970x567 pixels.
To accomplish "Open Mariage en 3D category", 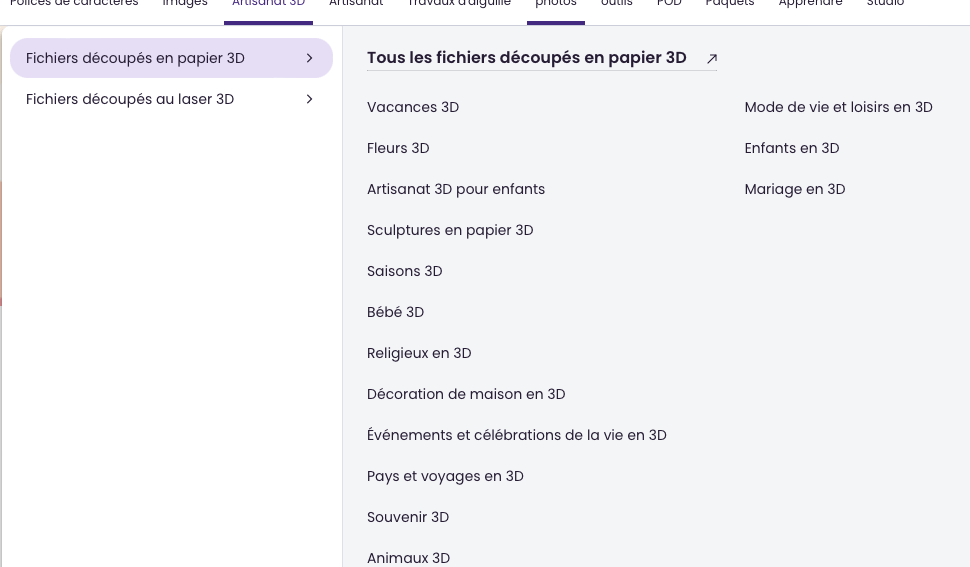I will tap(794, 189).
